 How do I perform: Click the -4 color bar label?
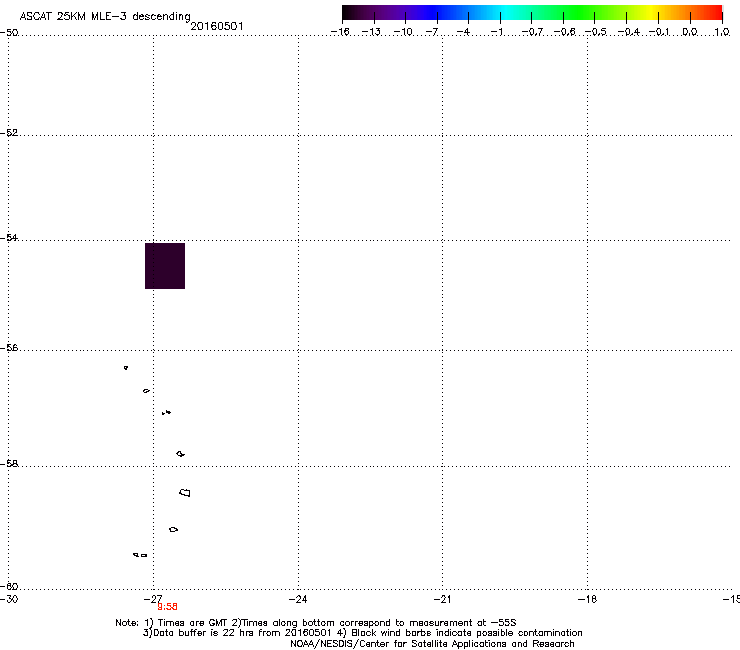[x=463, y=32]
